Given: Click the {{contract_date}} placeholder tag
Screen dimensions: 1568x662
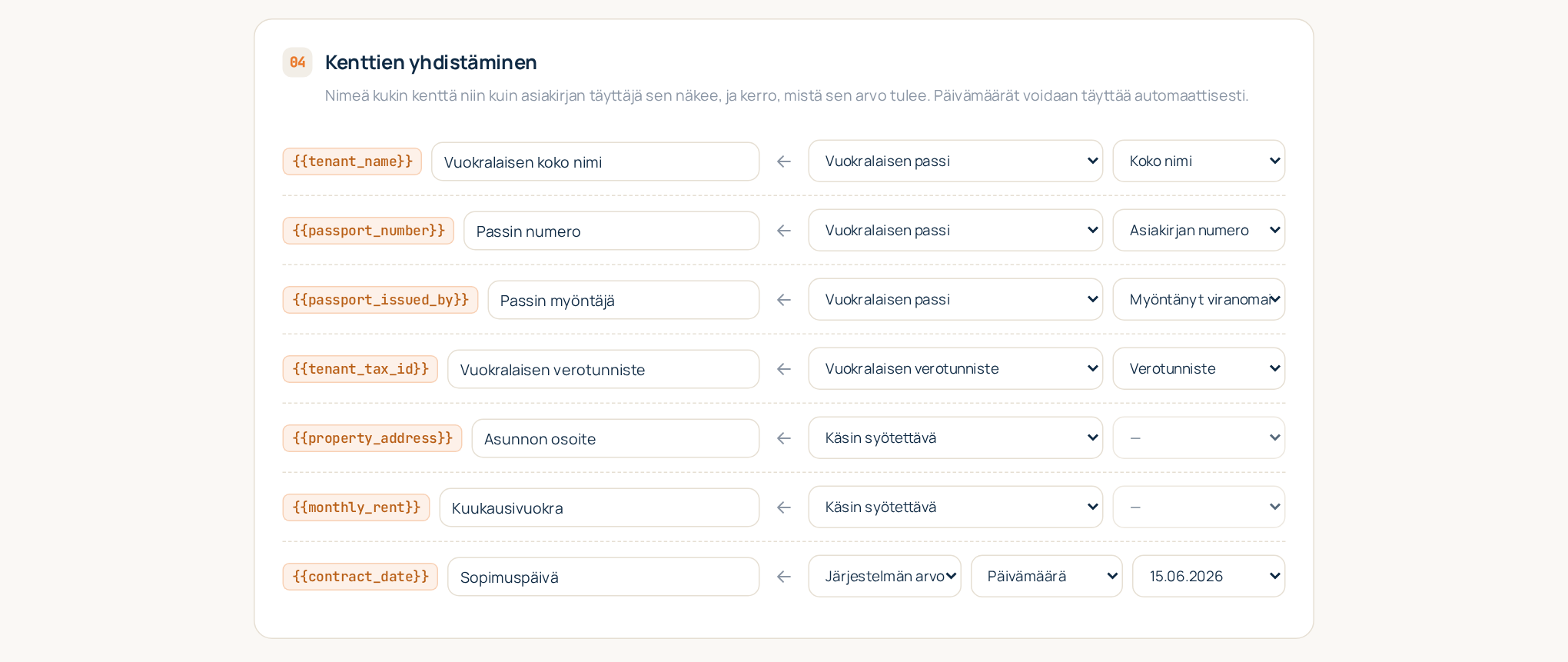Looking at the screenshot, I should (x=360, y=577).
